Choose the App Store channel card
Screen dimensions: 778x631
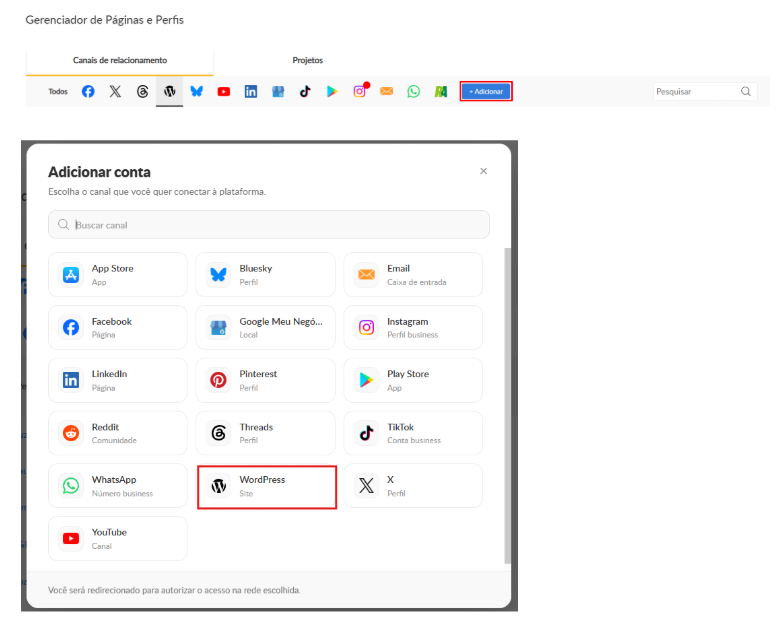(x=118, y=274)
